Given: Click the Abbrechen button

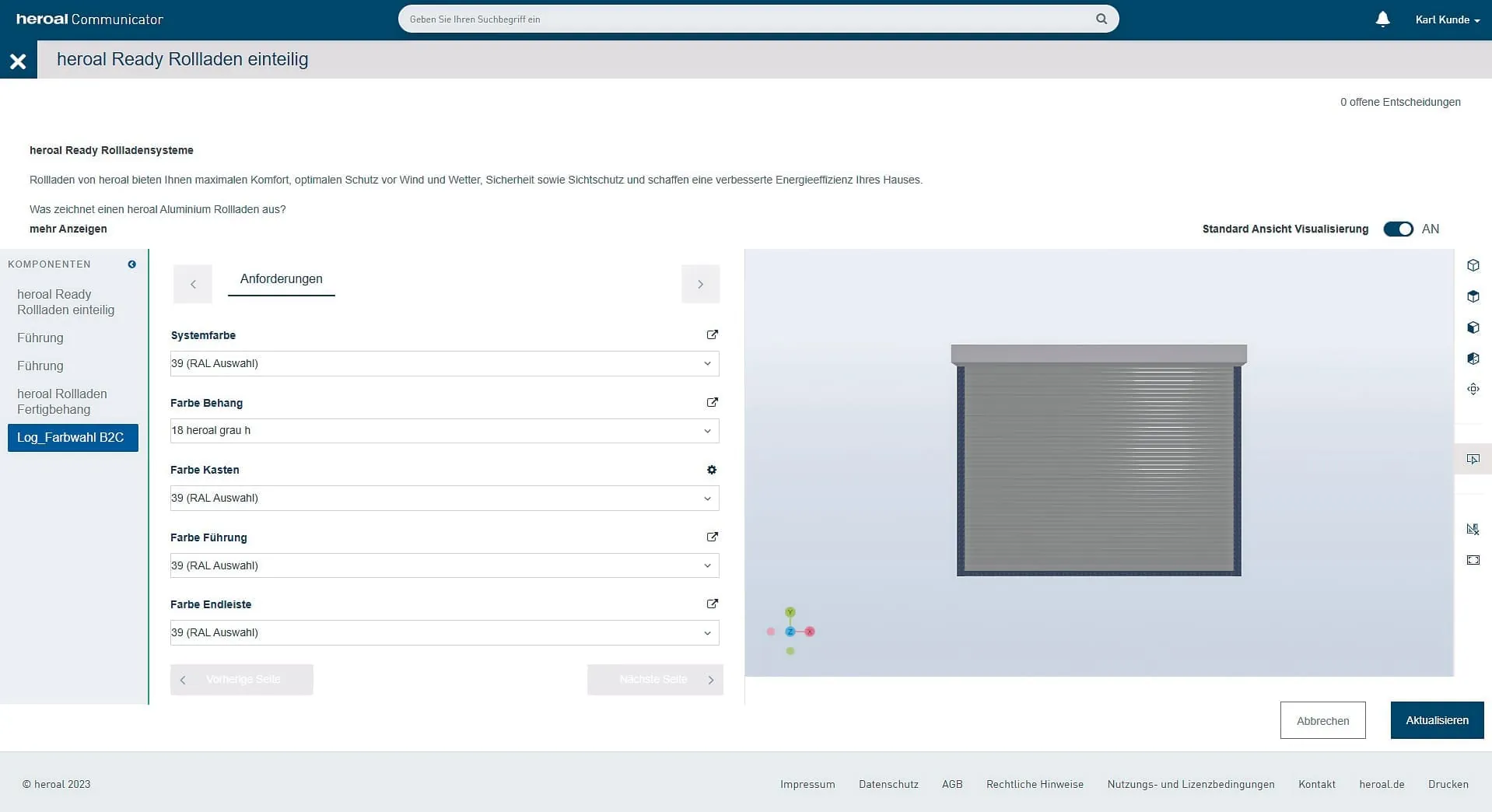Looking at the screenshot, I should [x=1322, y=720].
